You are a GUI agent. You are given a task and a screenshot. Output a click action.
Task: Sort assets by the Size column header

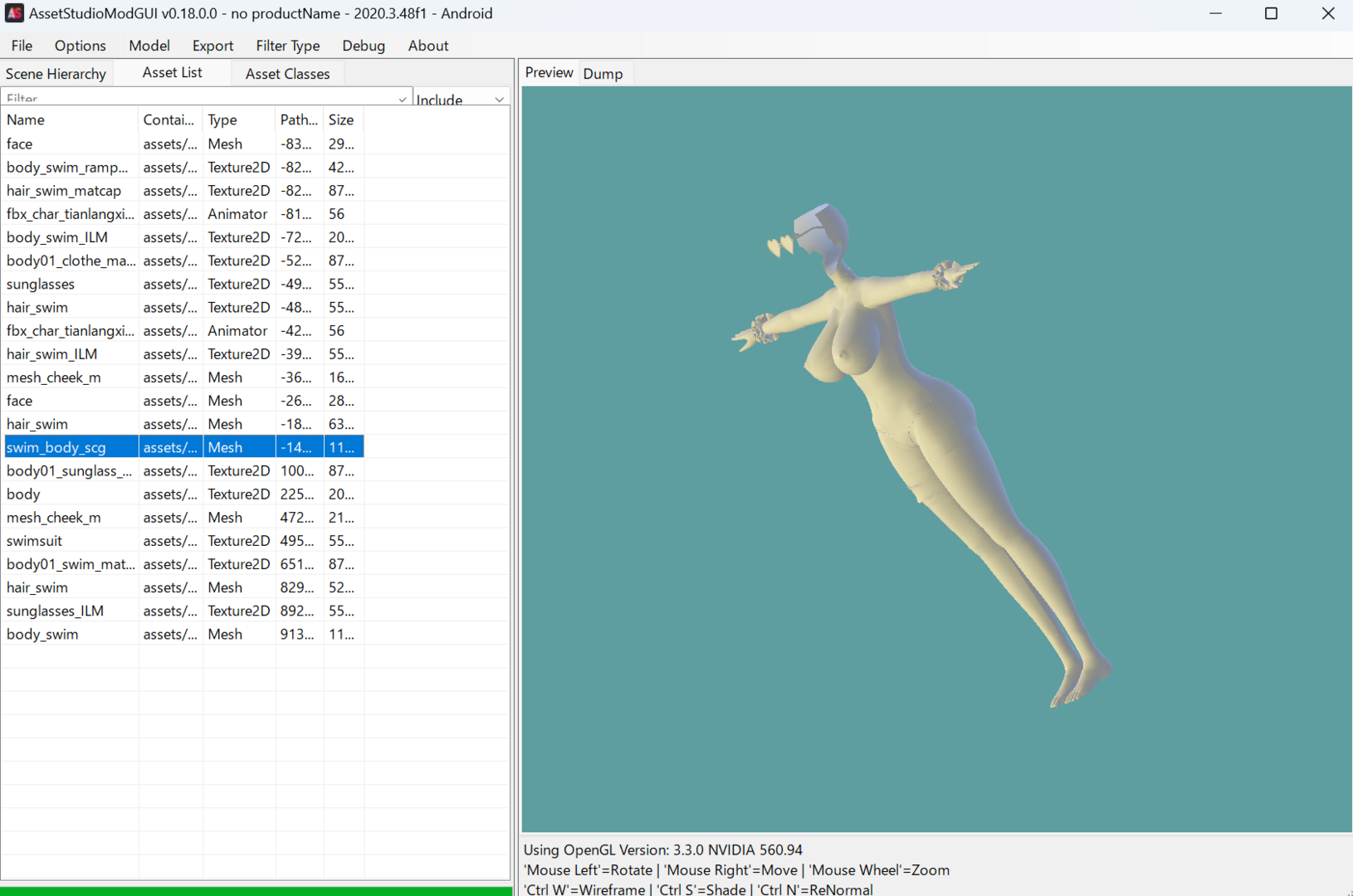tap(344, 119)
